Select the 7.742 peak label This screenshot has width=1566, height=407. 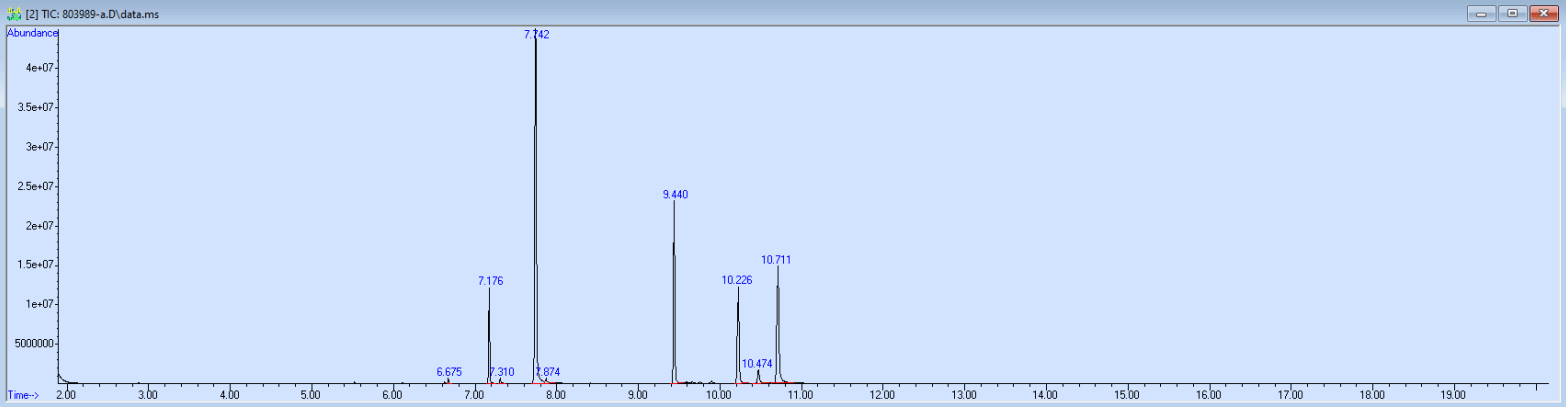pos(536,34)
